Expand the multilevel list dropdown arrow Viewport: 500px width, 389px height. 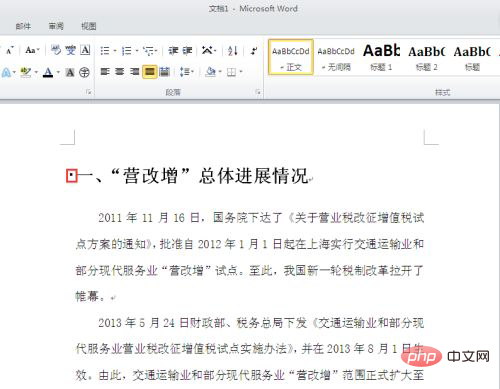coord(156,51)
